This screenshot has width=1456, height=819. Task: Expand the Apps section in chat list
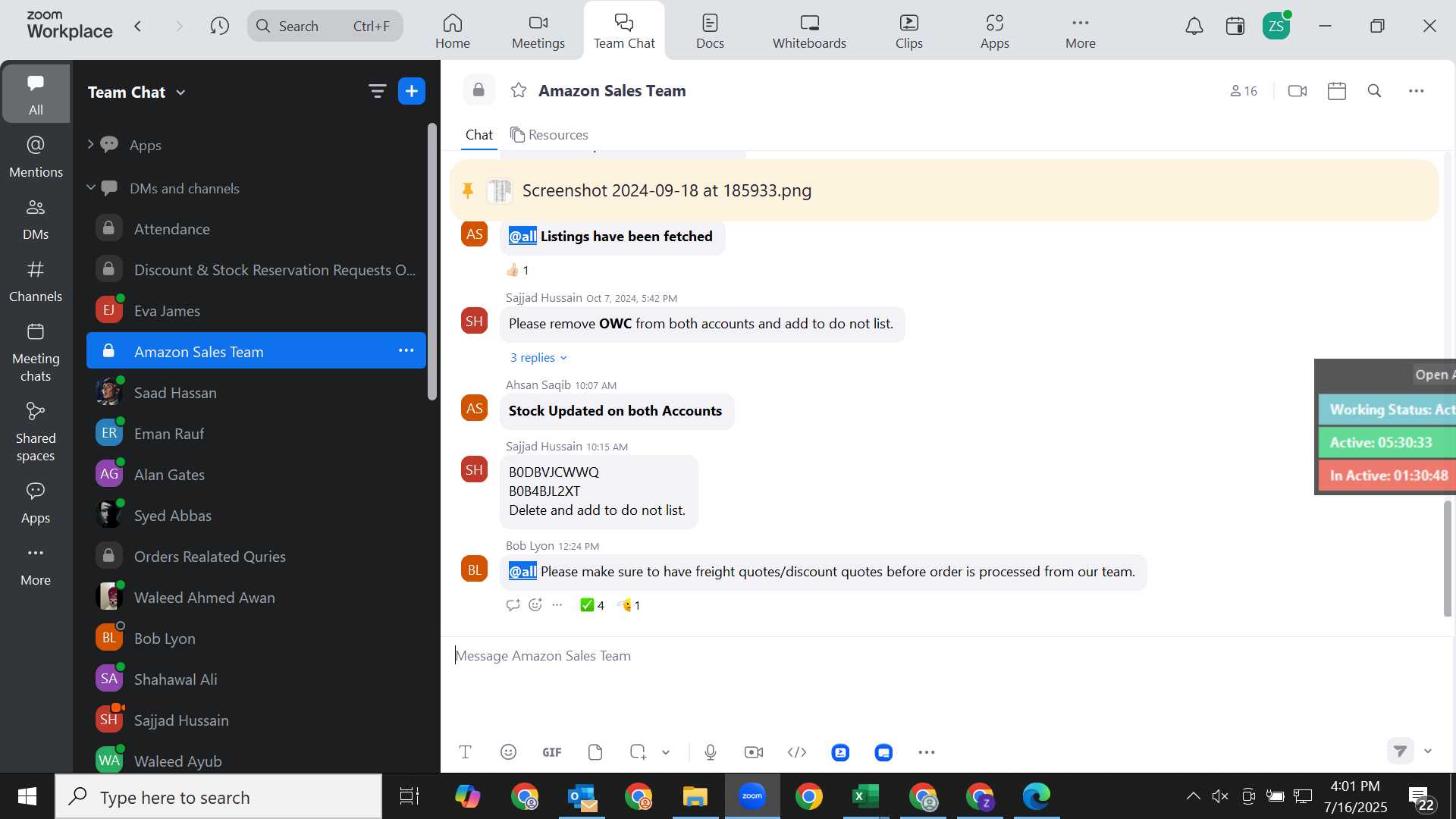[x=90, y=144]
